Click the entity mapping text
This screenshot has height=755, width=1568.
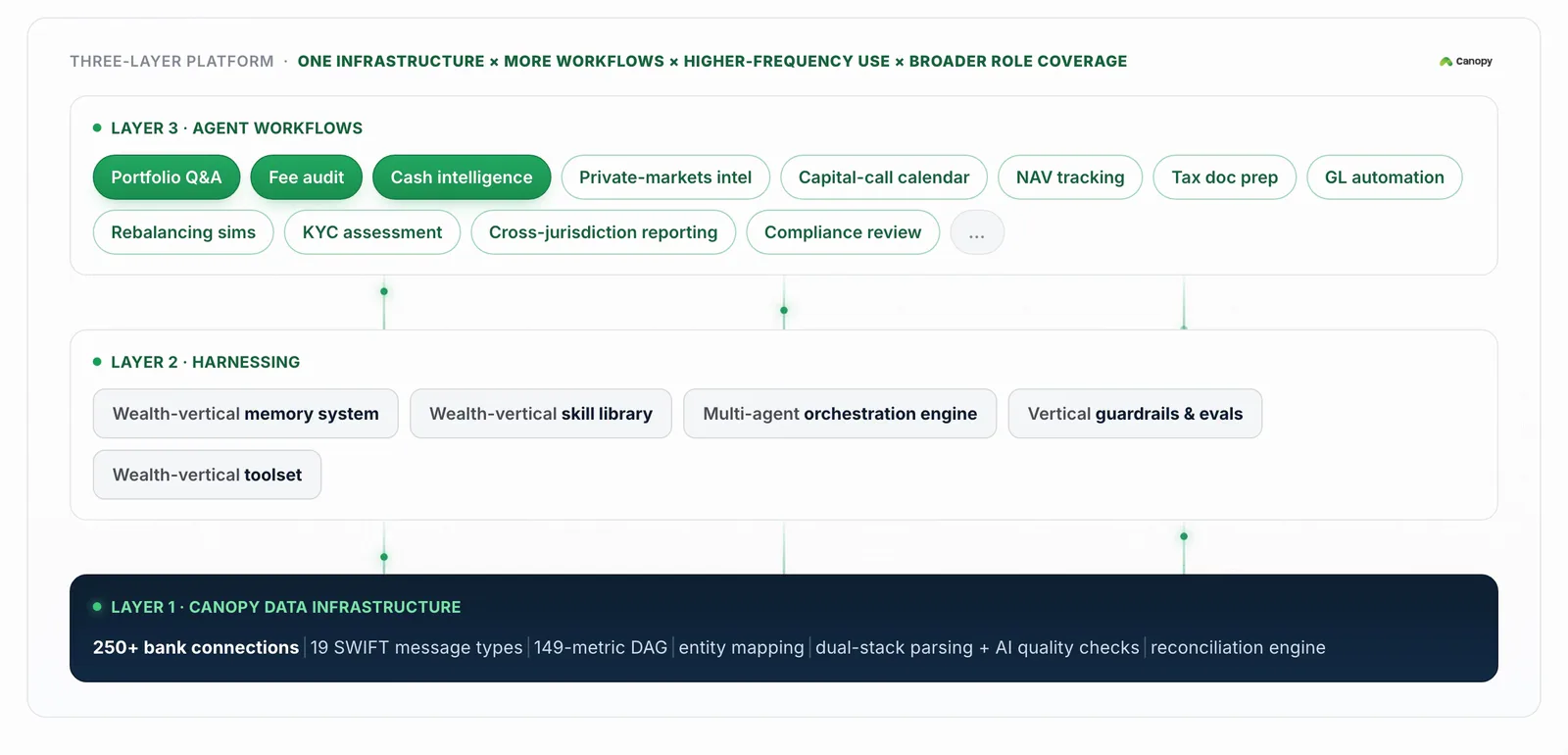click(x=741, y=647)
